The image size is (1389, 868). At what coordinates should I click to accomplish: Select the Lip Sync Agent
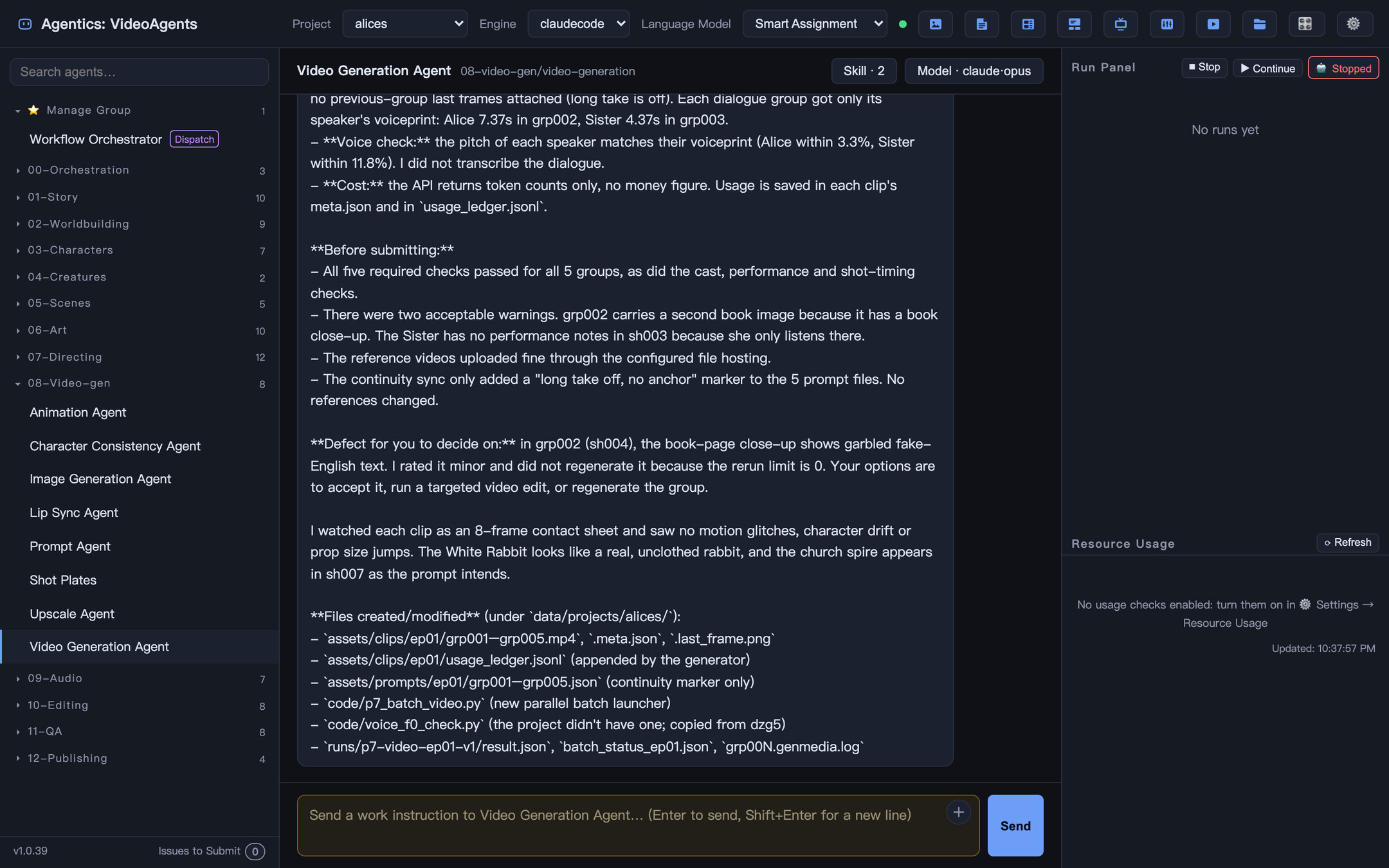tap(140, 512)
